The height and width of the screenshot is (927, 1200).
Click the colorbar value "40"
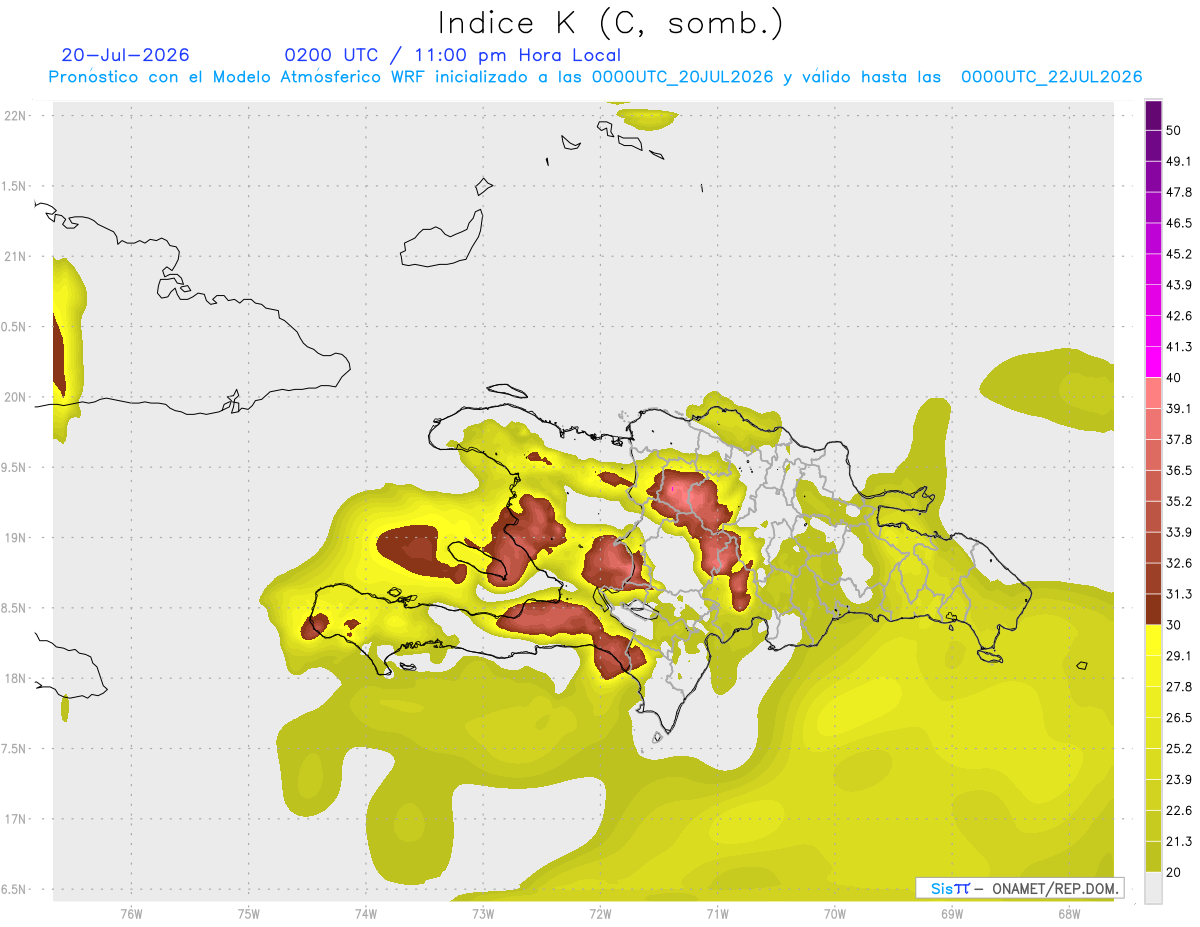1173,378
